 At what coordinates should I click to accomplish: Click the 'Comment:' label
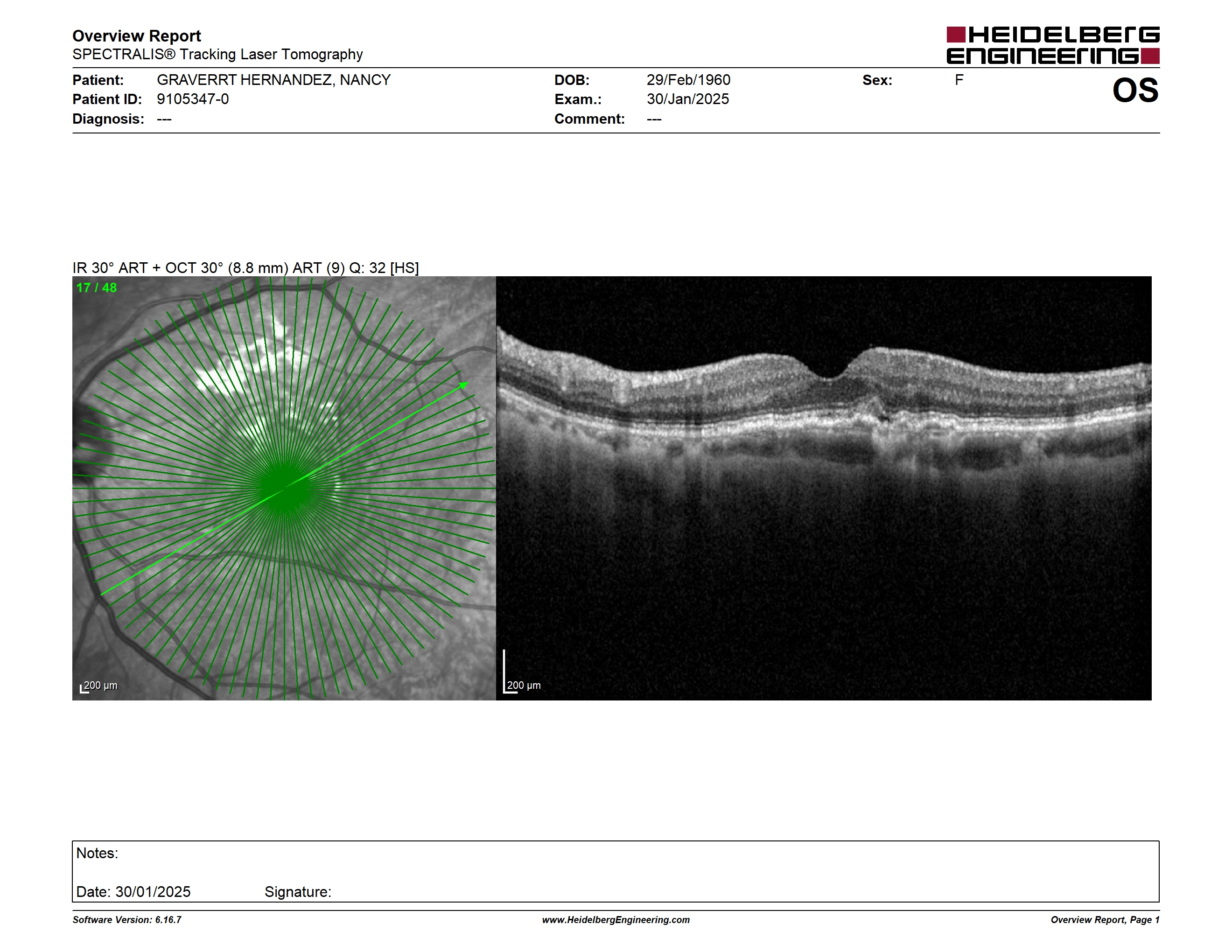click(589, 119)
